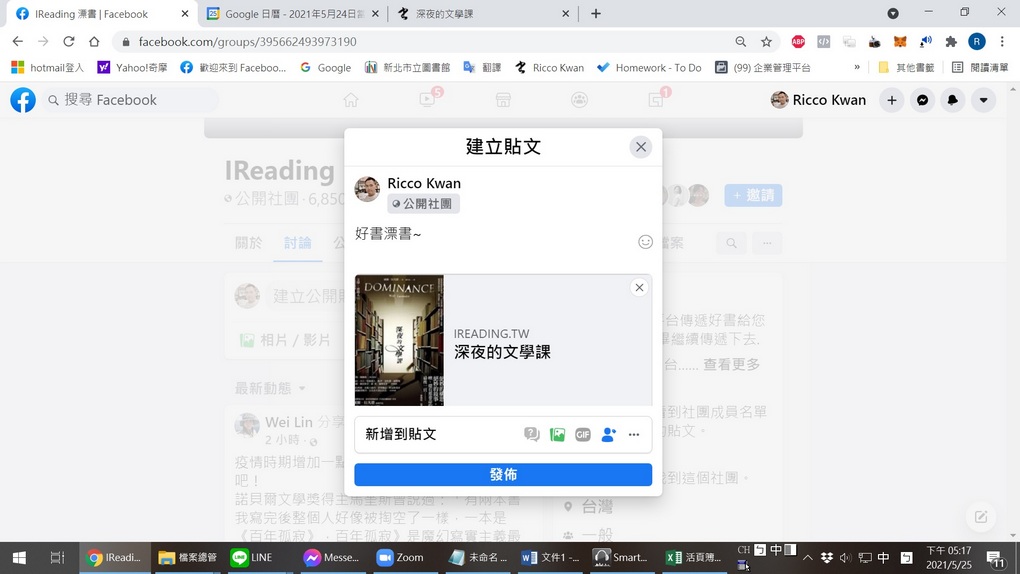Click the Facebook logo
The image size is (1020, 574).
[23, 100]
